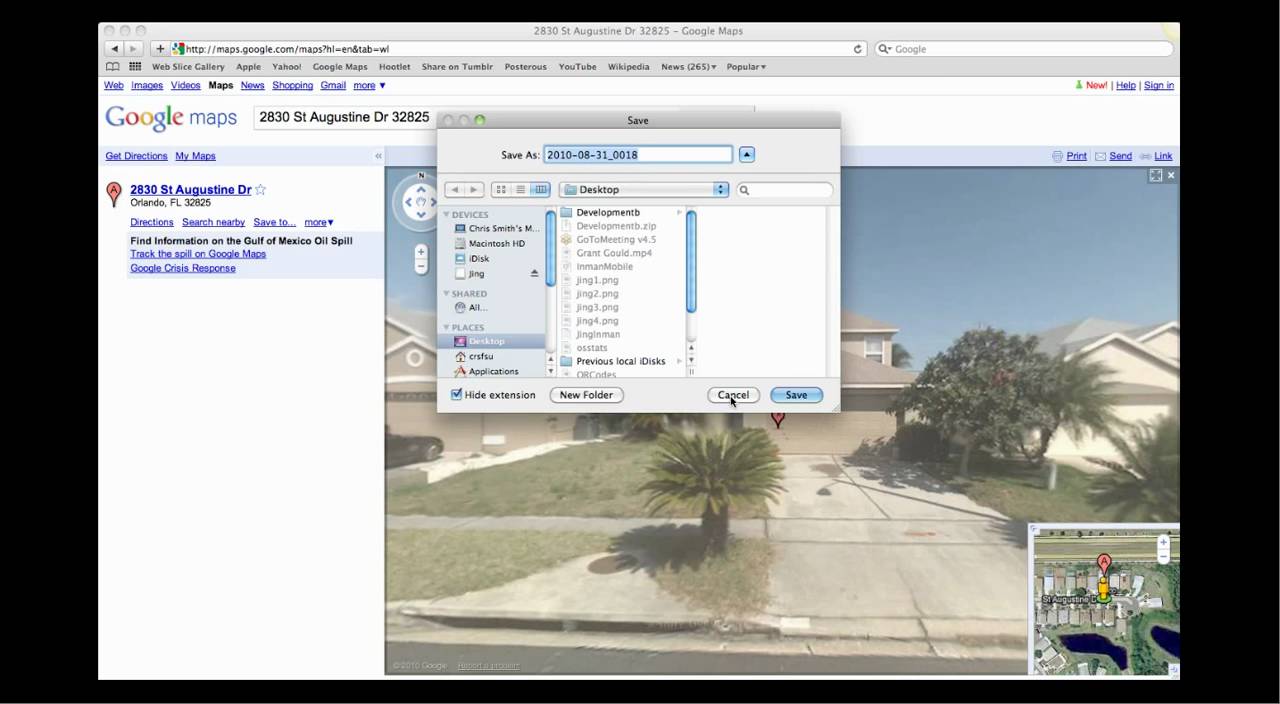Open the Google 'more' dropdown
Viewport: 1280px width, 704px height.
[x=369, y=86]
